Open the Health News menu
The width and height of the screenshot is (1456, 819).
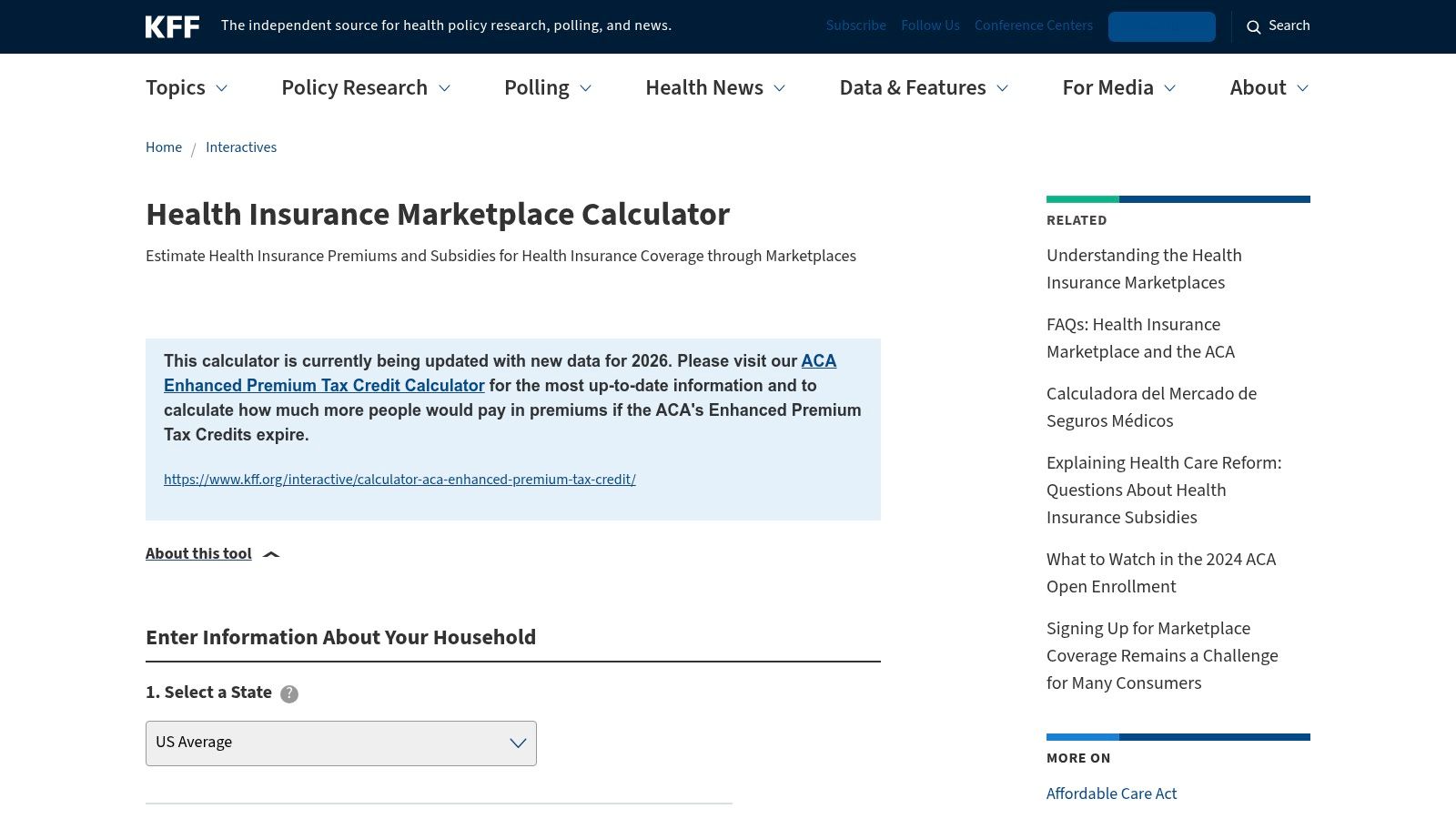click(x=714, y=87)
